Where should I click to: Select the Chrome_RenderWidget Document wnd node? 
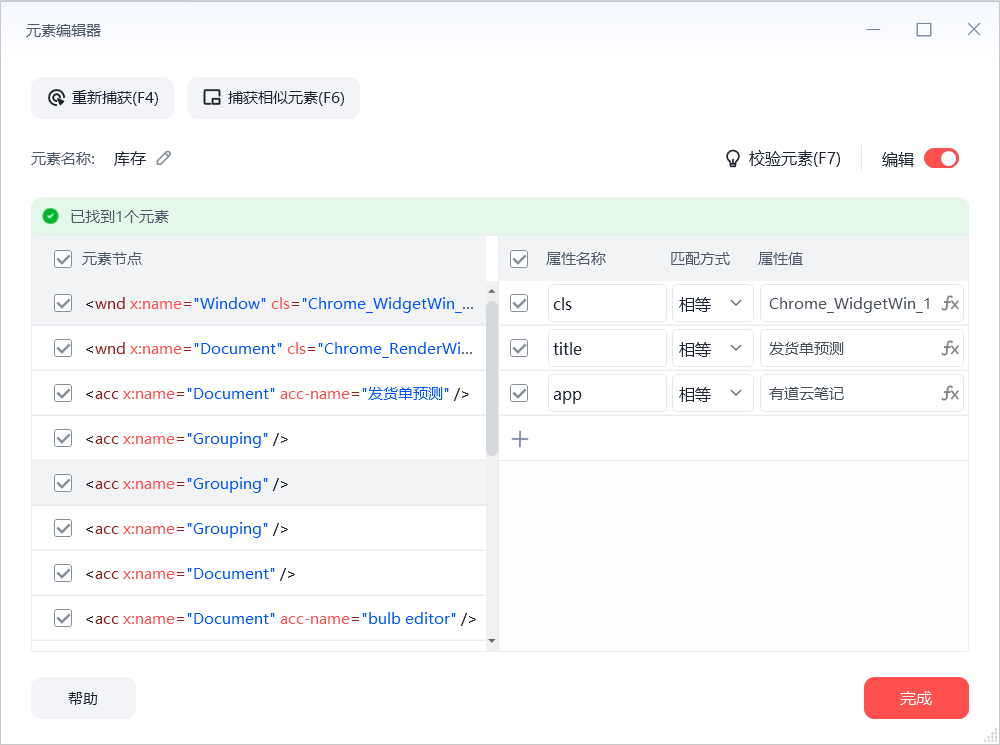coord(278,349)
